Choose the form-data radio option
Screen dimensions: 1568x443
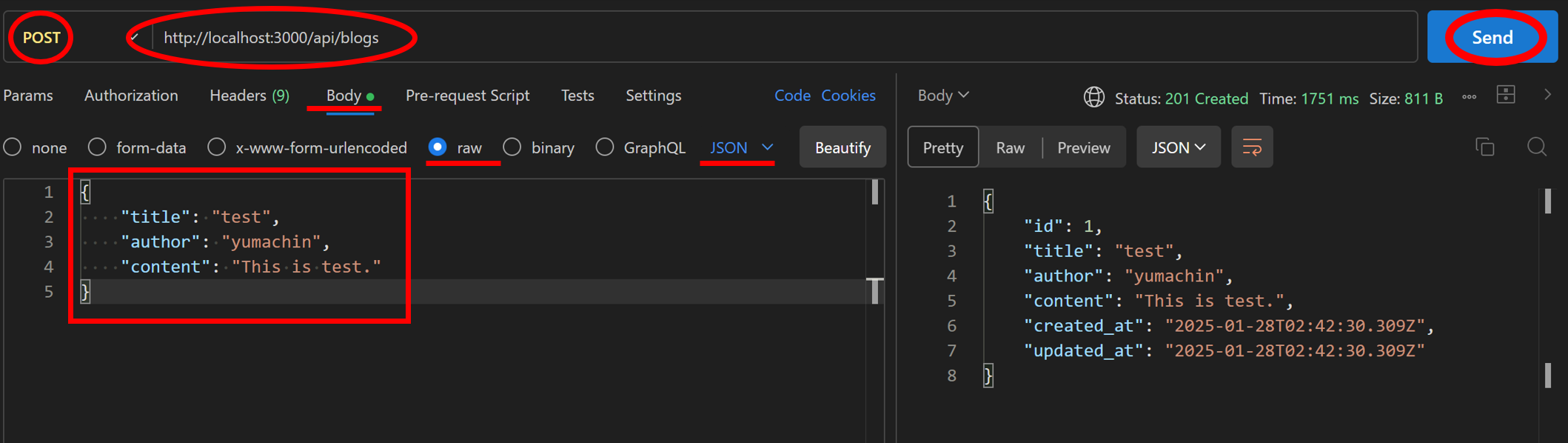point(97,147)
